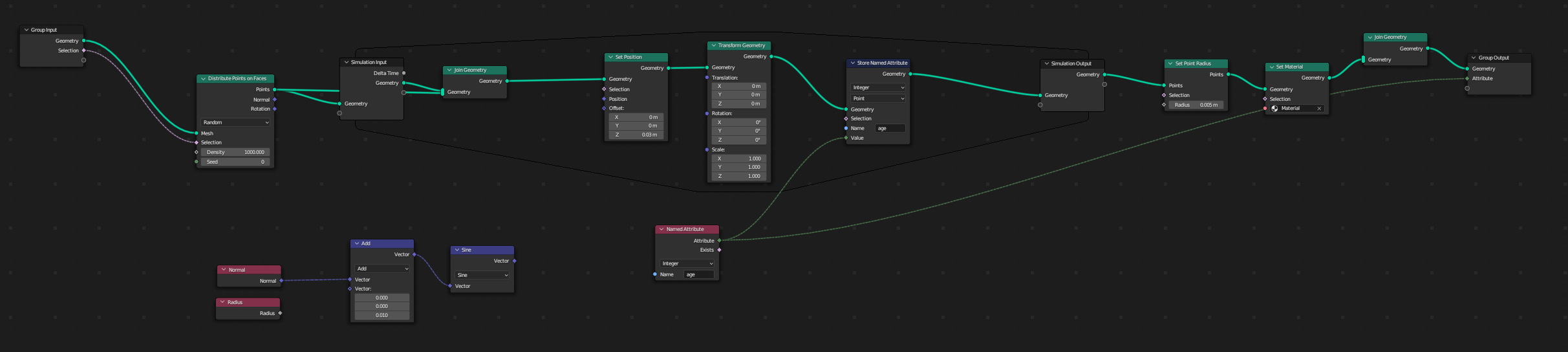The width and height of the screenshot is (1568, 352).
Task: Select the Transform Geometry node header
Action: click(739, 45)
